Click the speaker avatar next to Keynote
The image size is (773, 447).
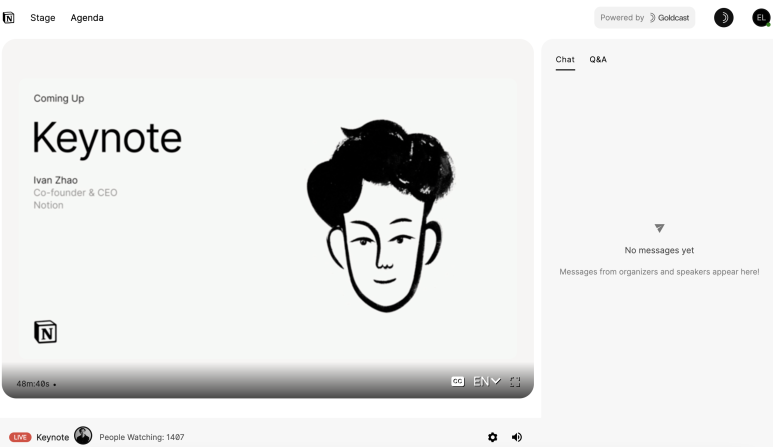click(83, 436)
